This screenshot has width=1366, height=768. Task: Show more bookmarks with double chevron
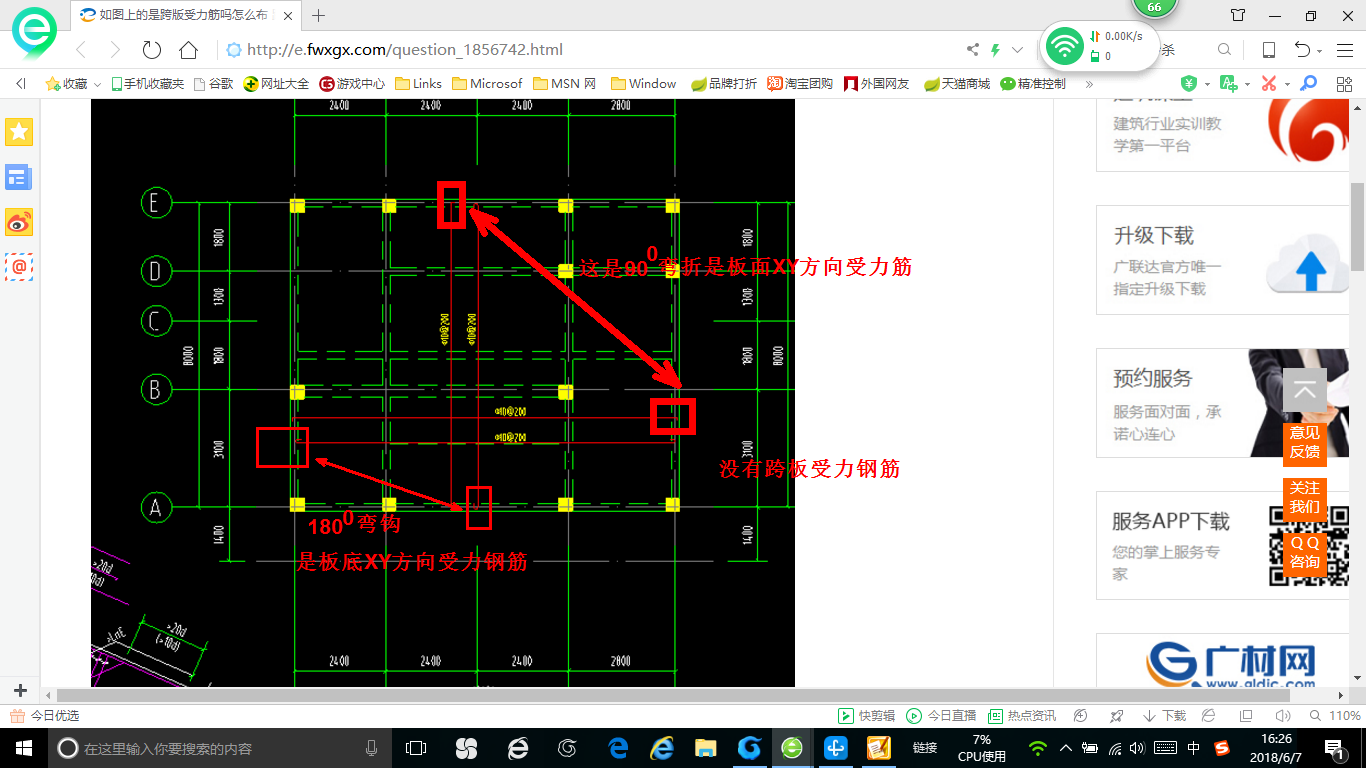(1089, 84)
